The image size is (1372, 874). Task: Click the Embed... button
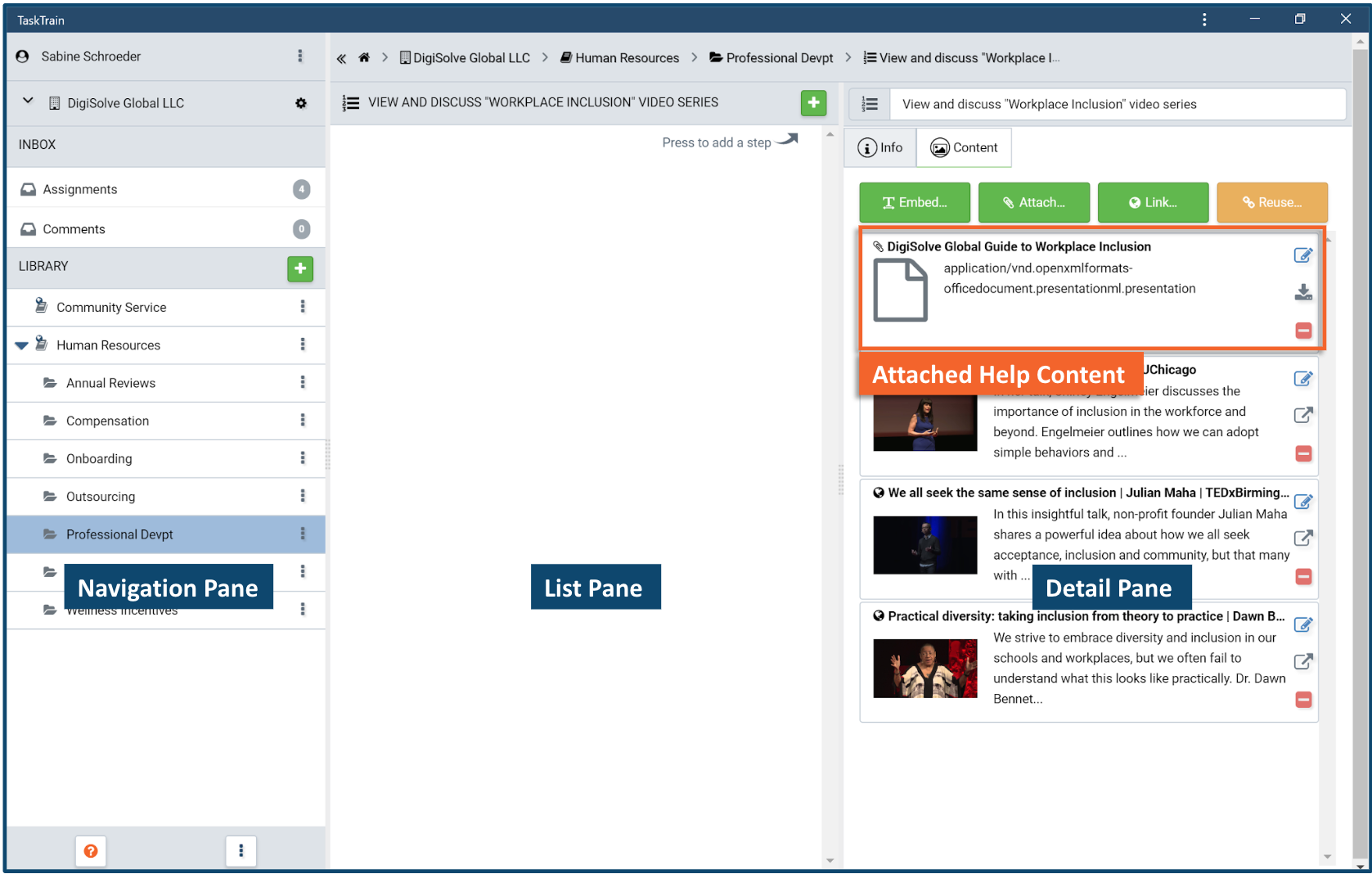coord(915,202)
